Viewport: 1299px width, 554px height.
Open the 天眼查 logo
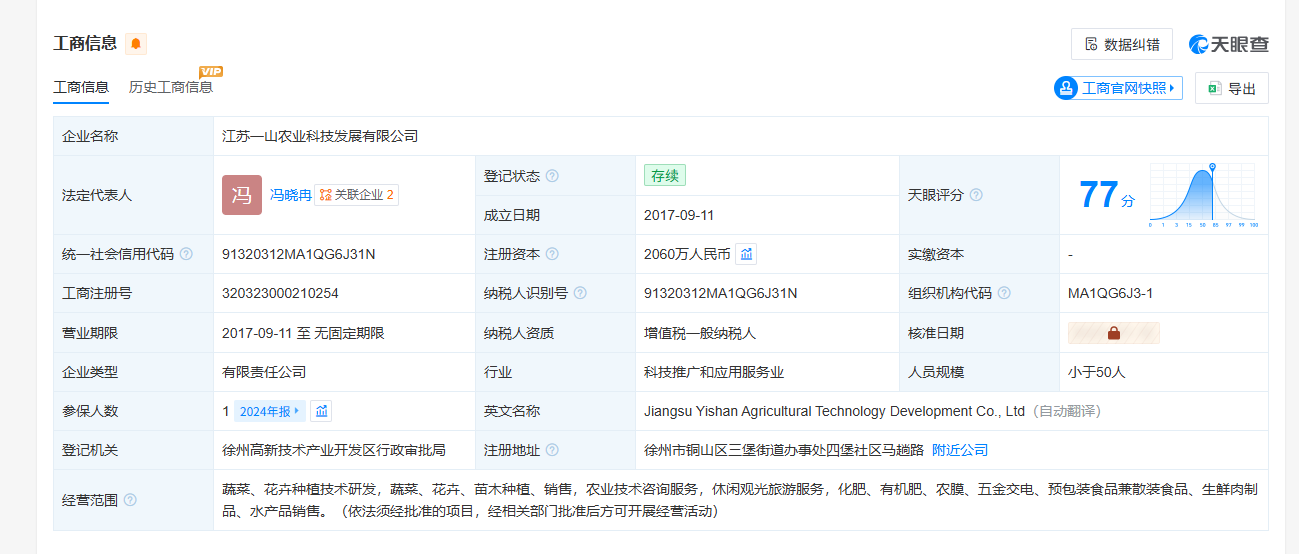tap(1229, 44)
